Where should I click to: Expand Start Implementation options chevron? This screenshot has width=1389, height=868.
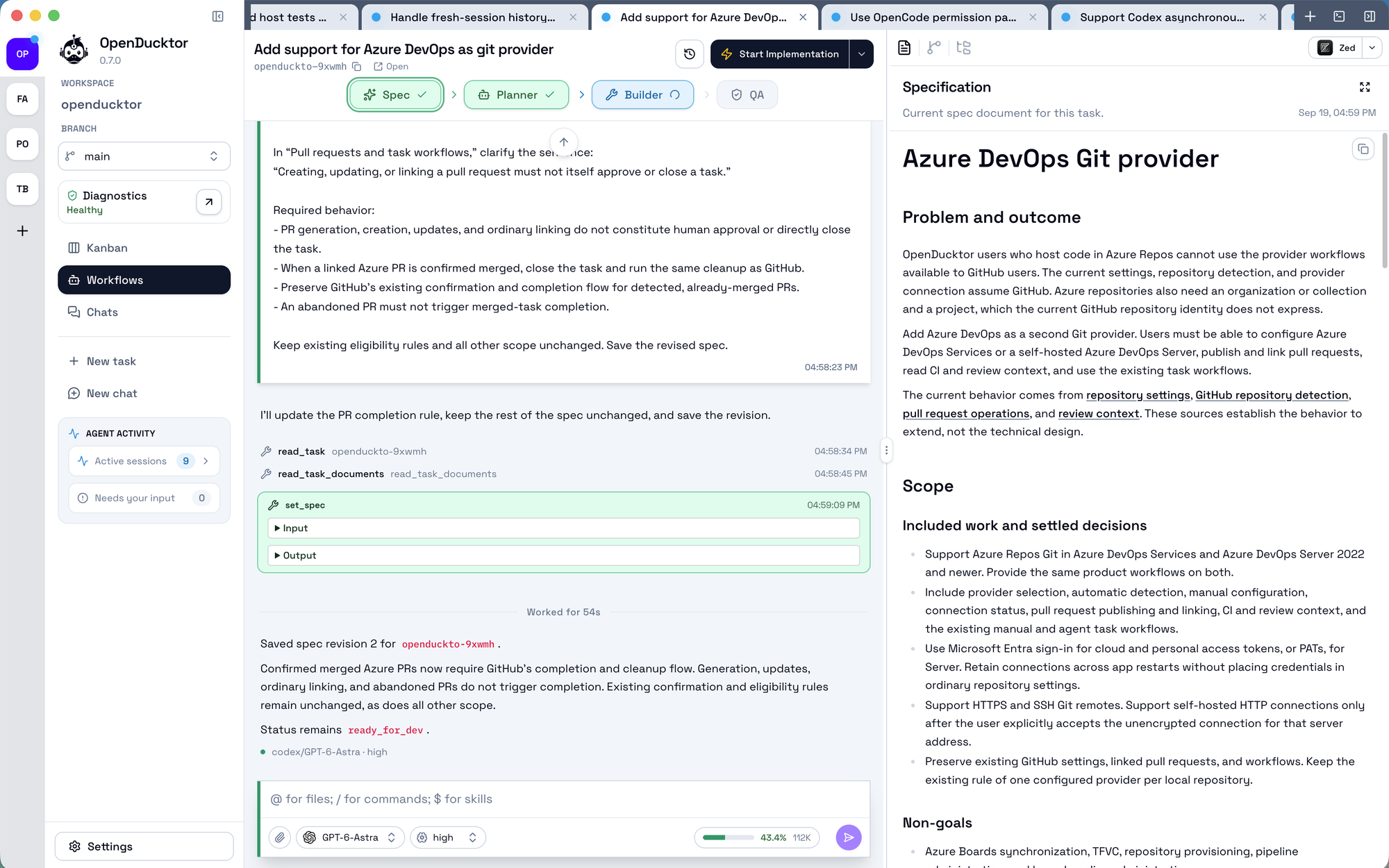(x=861, y=54)
